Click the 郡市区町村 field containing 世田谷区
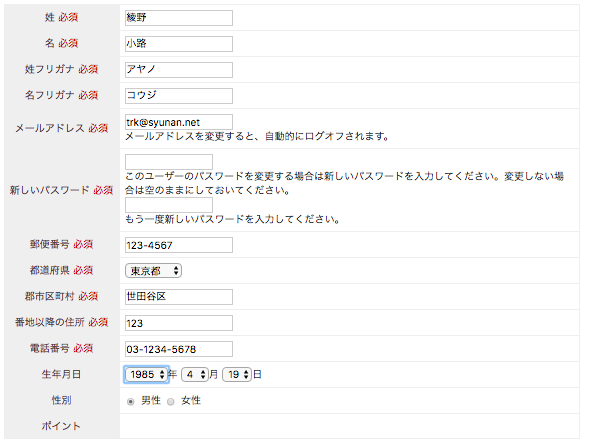The width and height of the screenshot is (593, 445). 179,297
